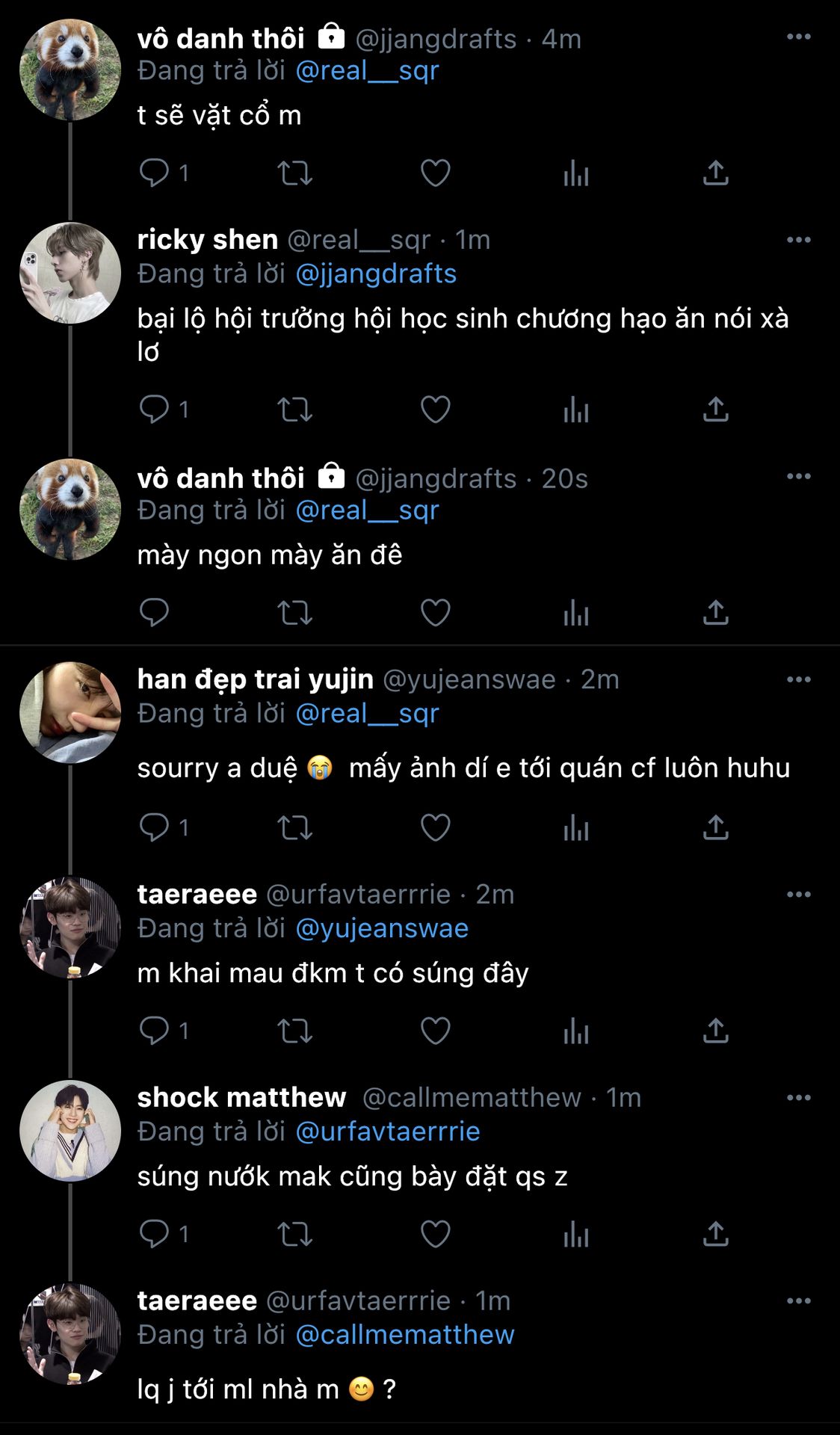Open the @callmematthew mention in taeraeee's reply
This screenshot has width=840, height=1435.
[405, 1335]
